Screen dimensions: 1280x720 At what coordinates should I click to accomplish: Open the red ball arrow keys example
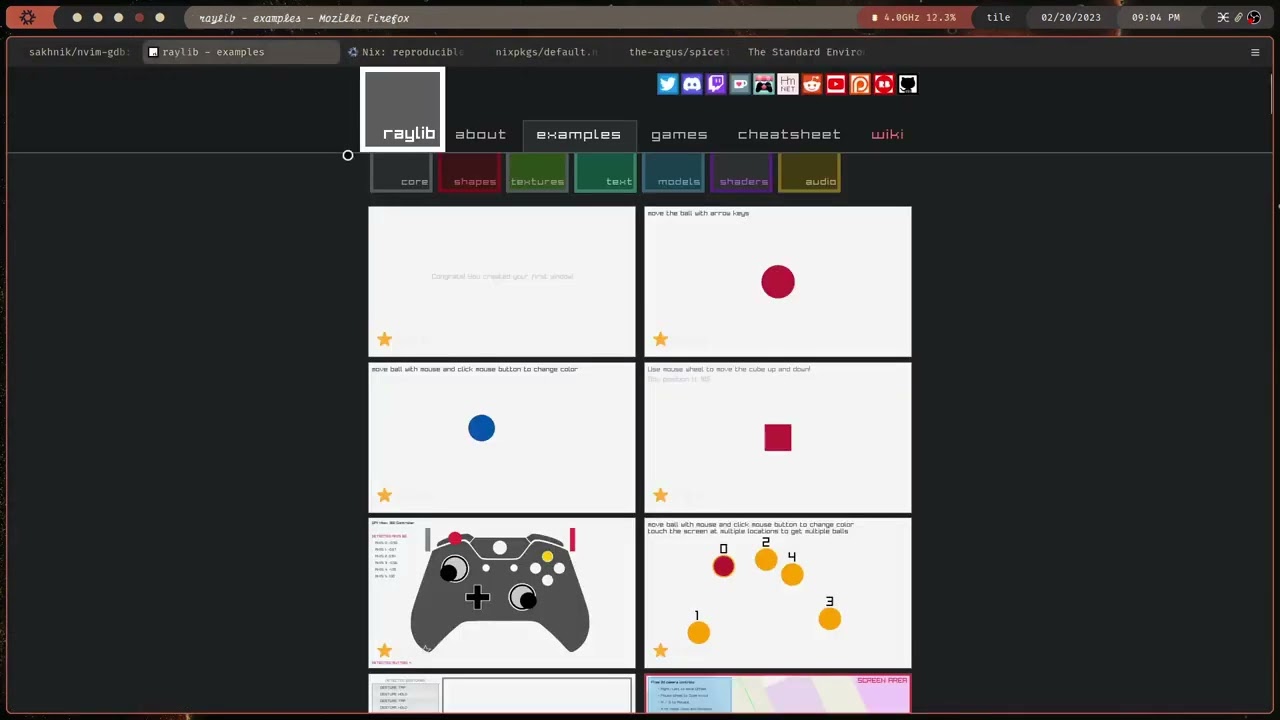[x=778, y=281]
